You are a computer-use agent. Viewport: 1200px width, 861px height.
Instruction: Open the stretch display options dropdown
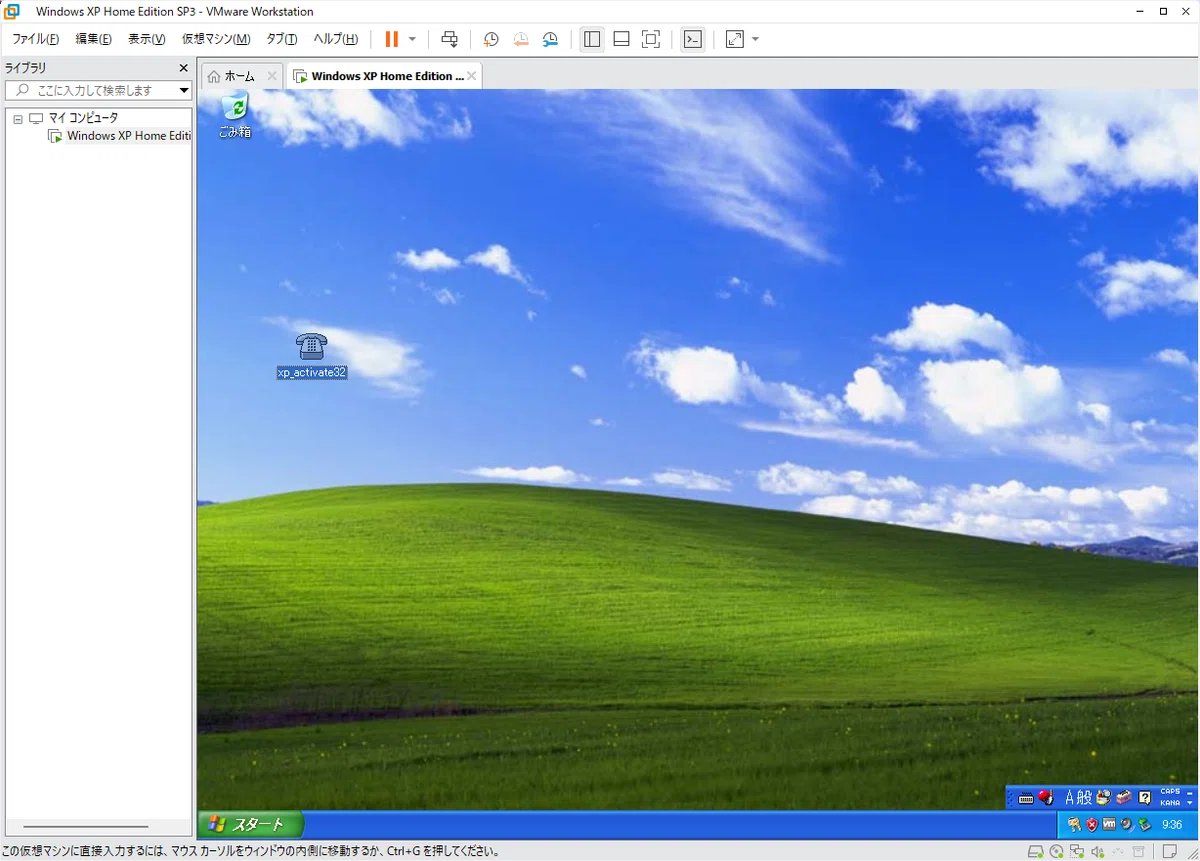tap(755, 39)
